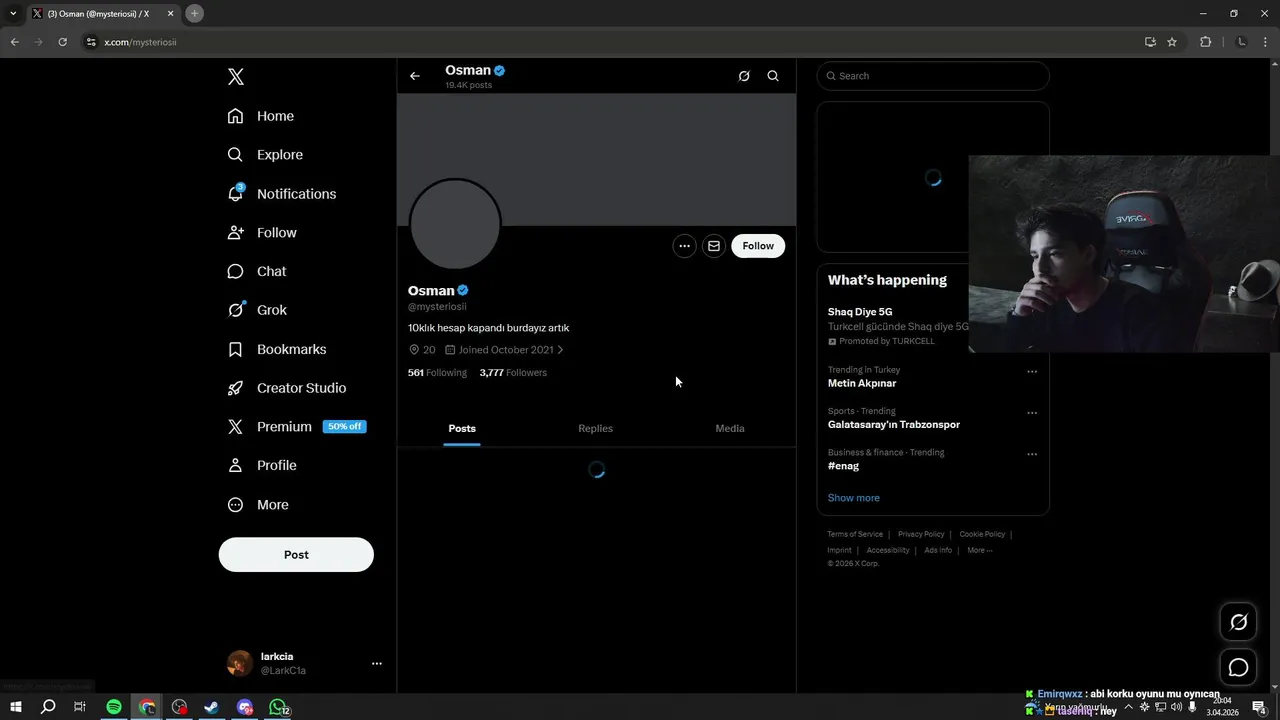Expand the Joined October 2021 details
This screenshot has width=1280, height=720.
(504, 350)
